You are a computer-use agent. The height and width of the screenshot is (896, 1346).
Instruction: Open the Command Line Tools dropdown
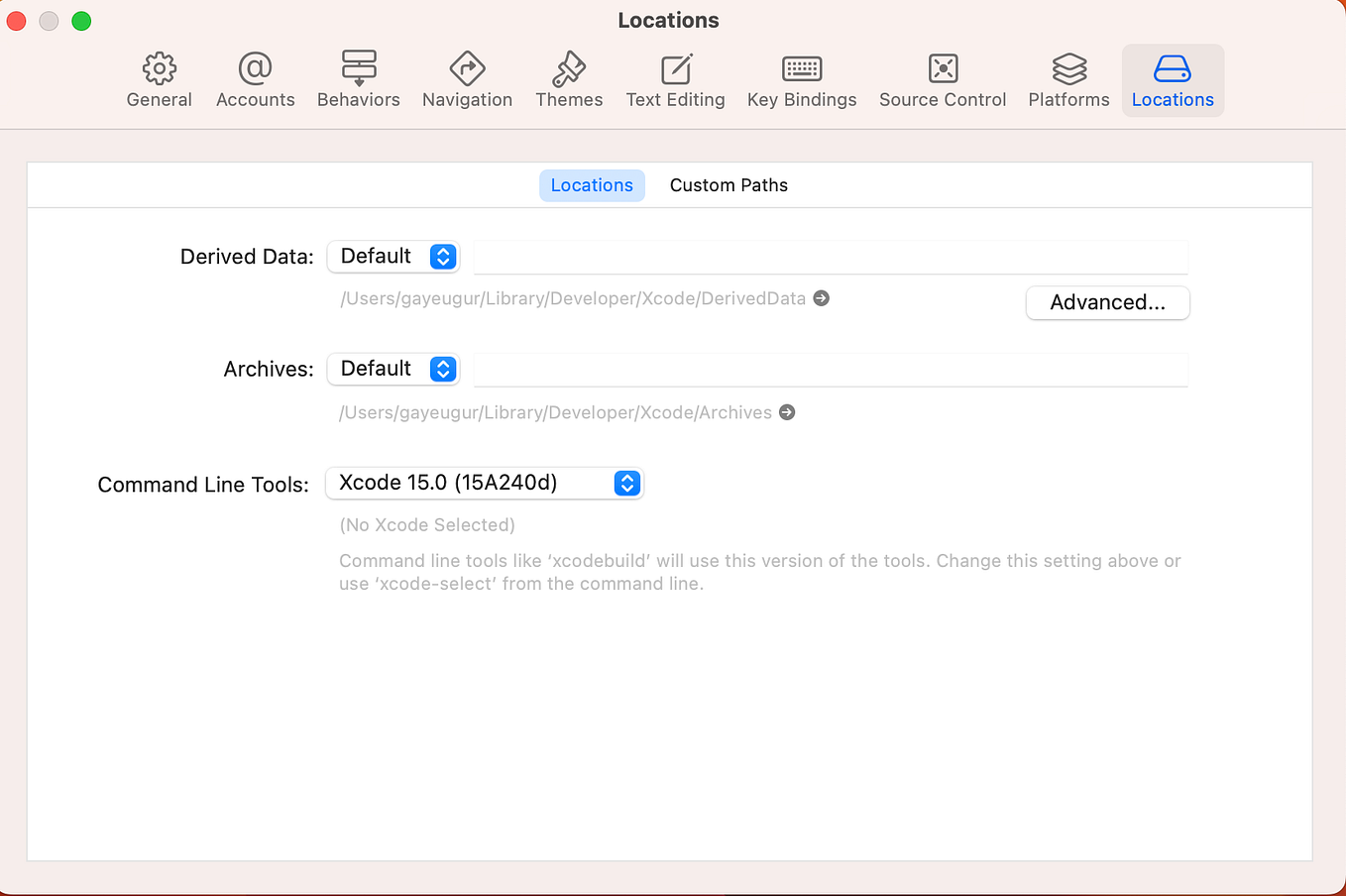pyautogui.click(x=485, y=483)
